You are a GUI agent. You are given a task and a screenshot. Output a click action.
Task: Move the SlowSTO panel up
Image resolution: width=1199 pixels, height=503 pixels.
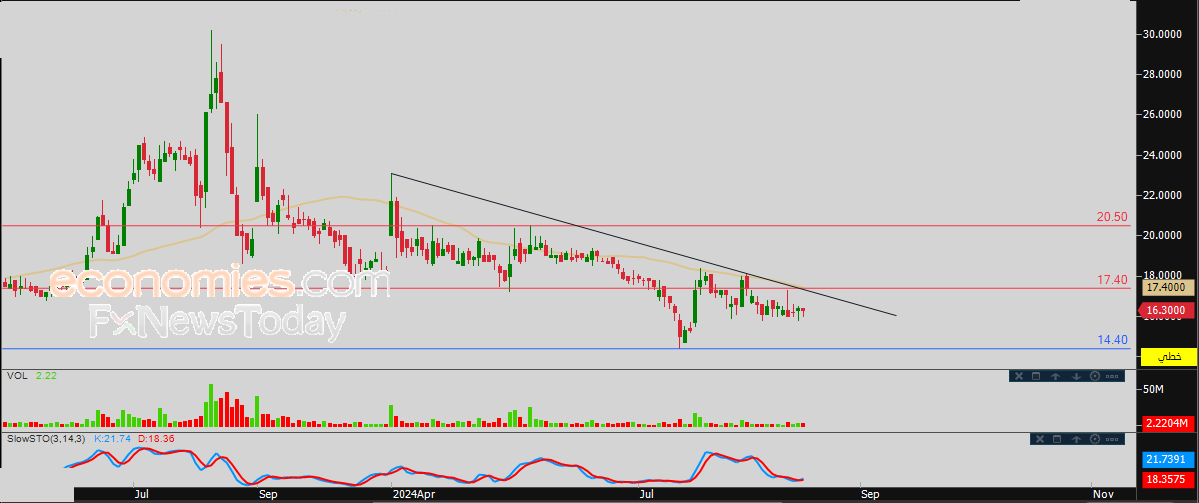pos(1076,439)
